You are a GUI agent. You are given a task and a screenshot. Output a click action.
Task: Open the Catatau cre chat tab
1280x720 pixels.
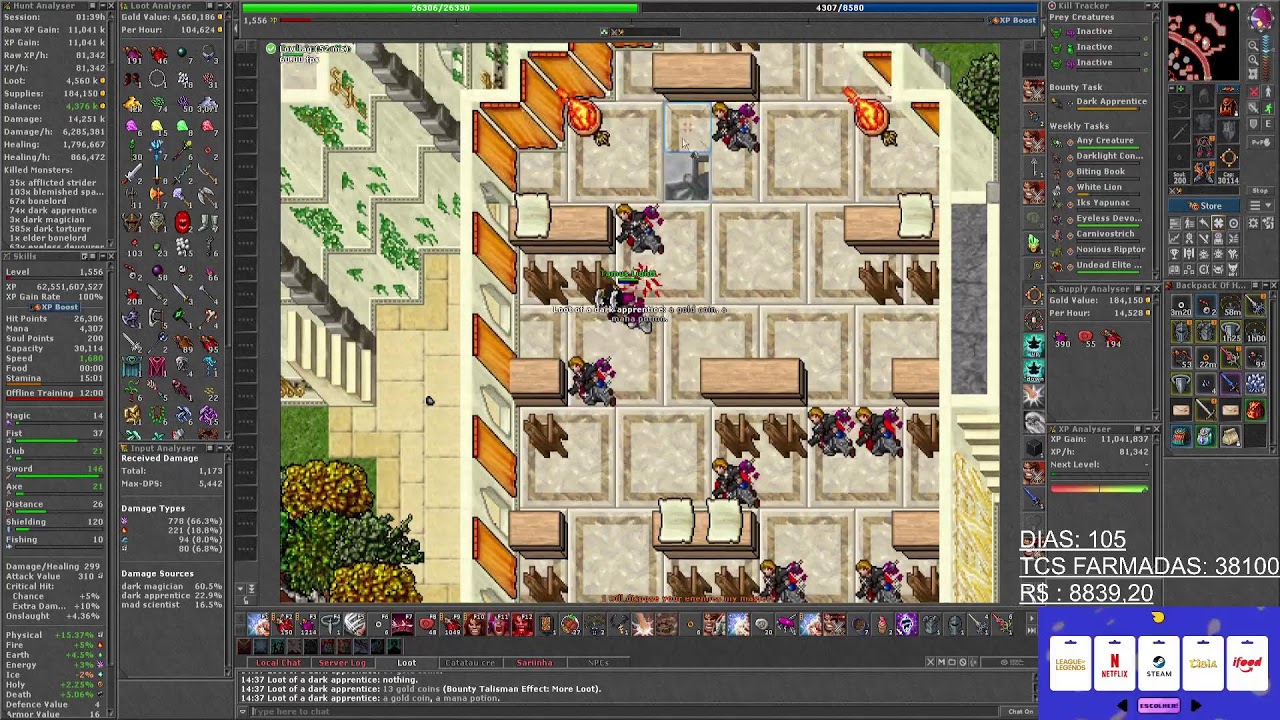469,662
